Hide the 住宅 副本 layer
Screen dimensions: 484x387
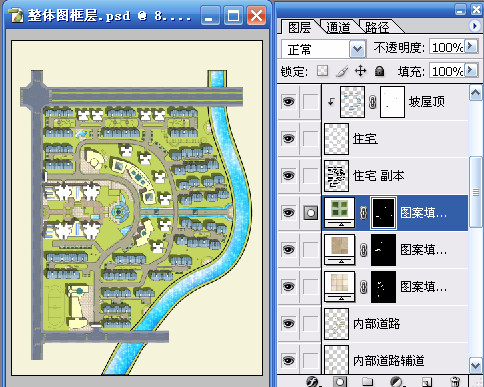289,175
